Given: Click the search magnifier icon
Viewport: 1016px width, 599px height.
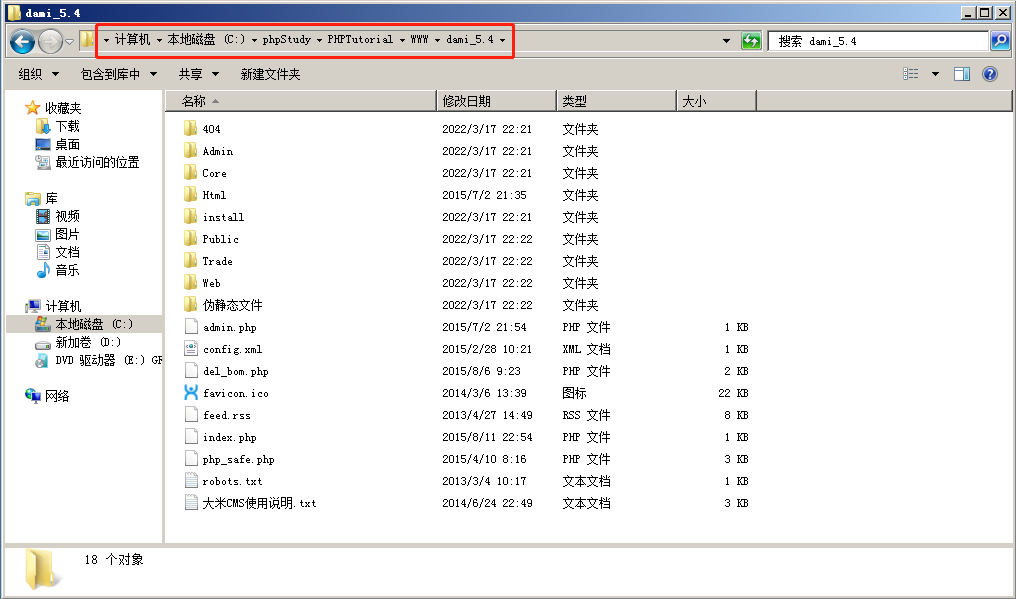Looking at the screenshot, I should click(x=1000, y=40).
